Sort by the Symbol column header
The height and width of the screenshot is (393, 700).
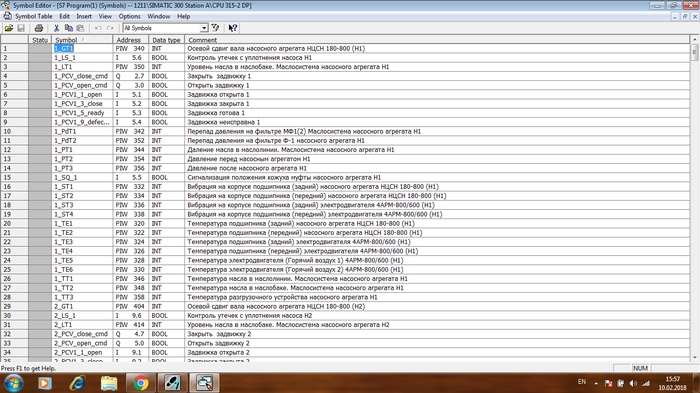pos(82,40)
